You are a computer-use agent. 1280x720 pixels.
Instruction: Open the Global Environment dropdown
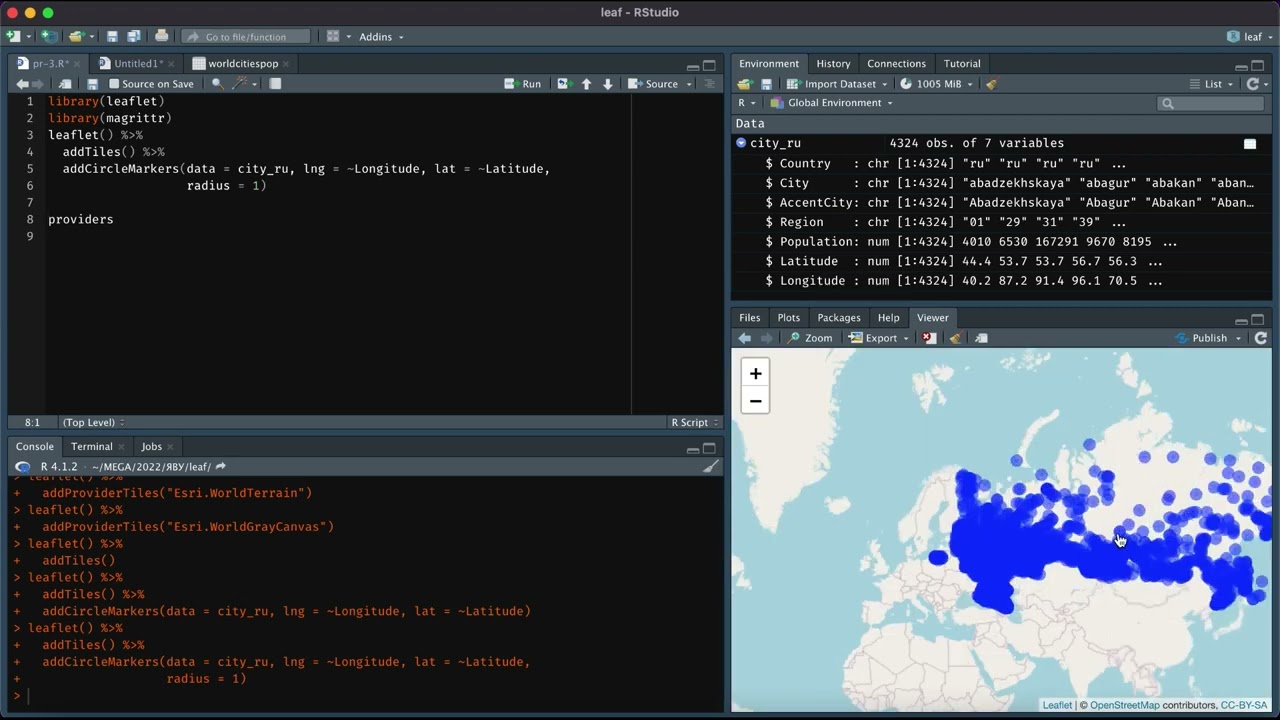pyautogui.click(x=830, y=103)
